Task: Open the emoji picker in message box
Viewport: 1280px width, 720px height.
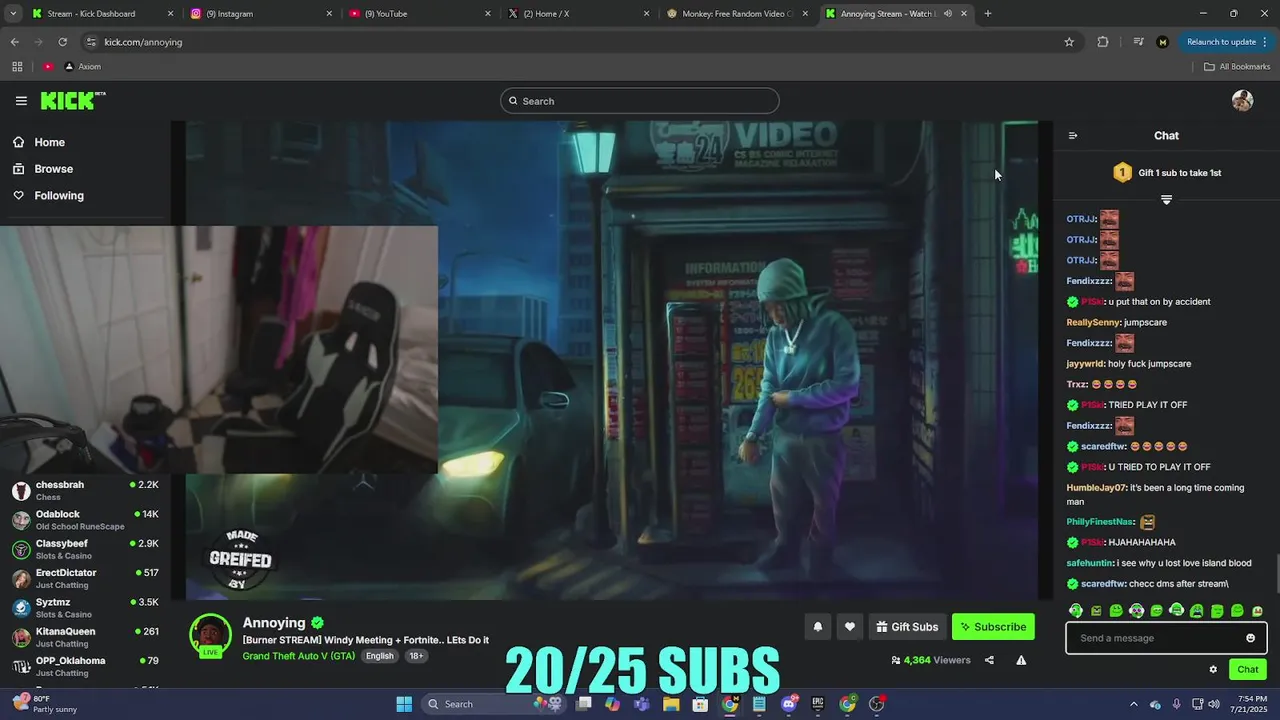Action: [1250, 638]
